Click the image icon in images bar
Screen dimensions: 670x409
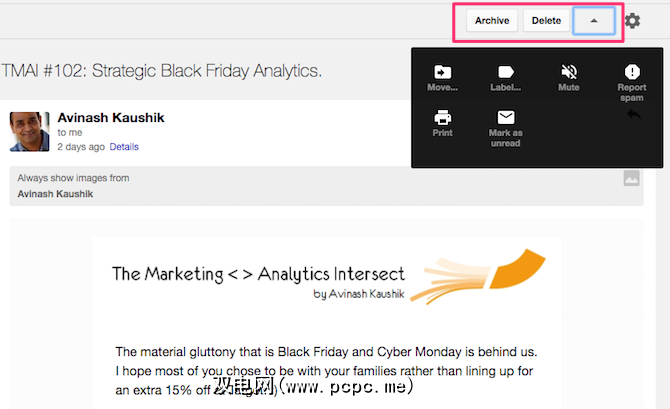[631, 178]
